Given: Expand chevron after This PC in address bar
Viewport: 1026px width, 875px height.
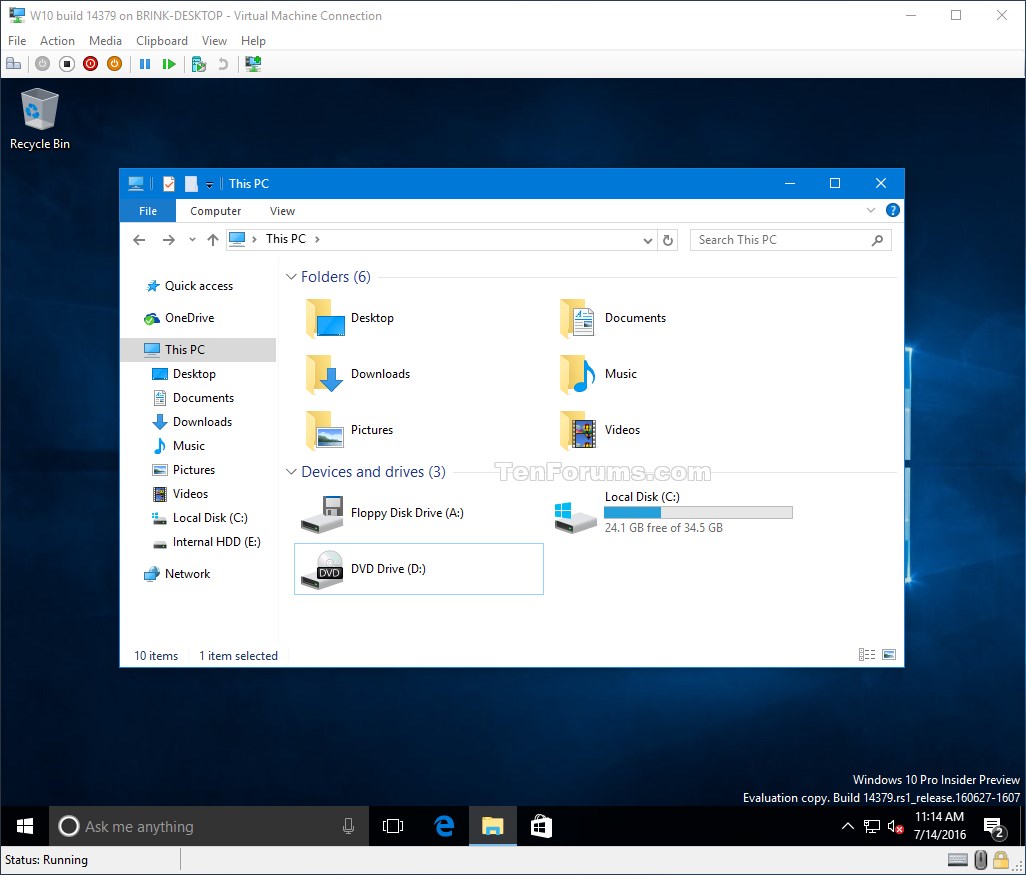Looking at the screenshot, I should [317, 240].
